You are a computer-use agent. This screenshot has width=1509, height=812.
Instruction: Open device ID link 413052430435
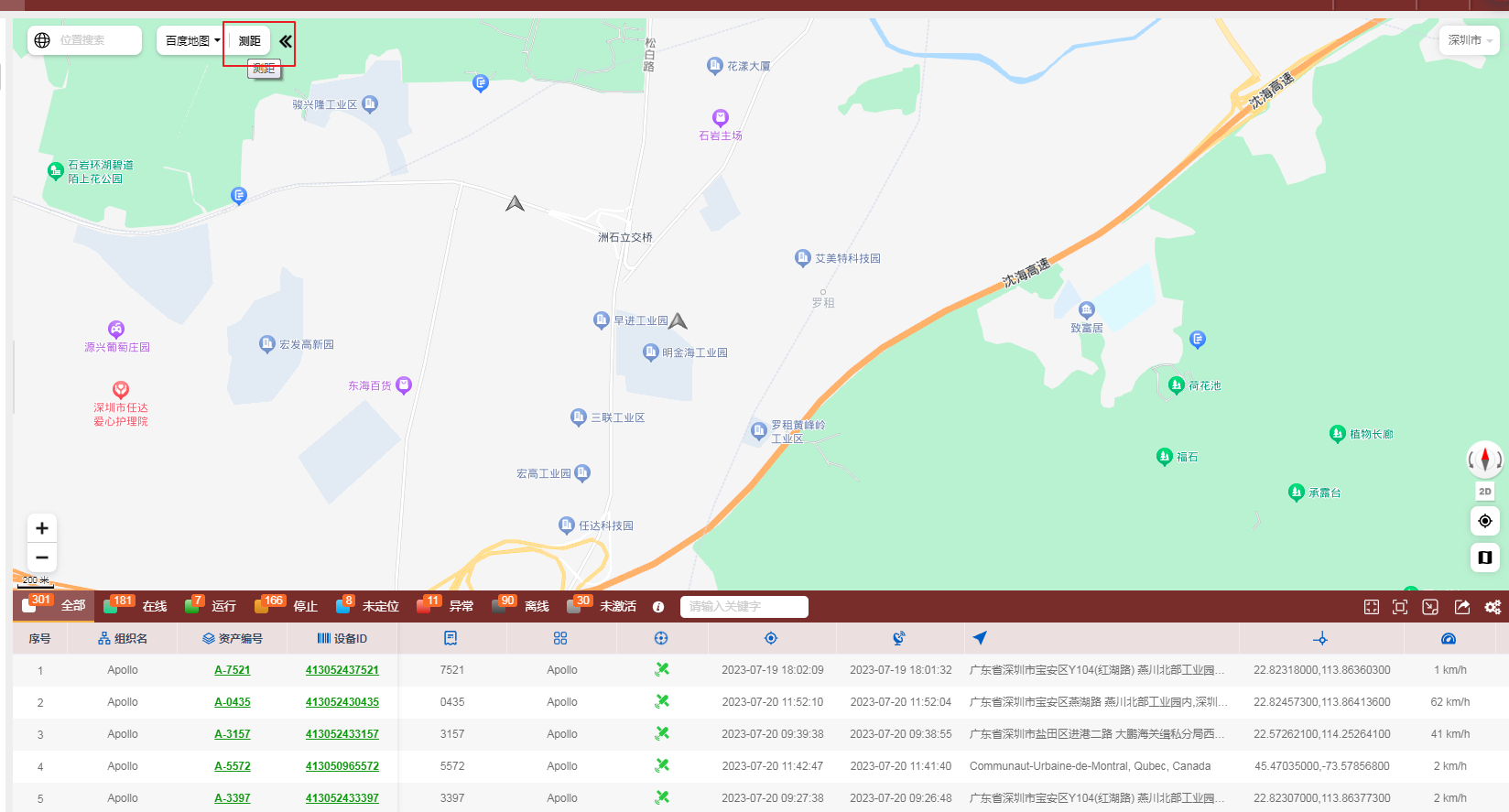342,702
